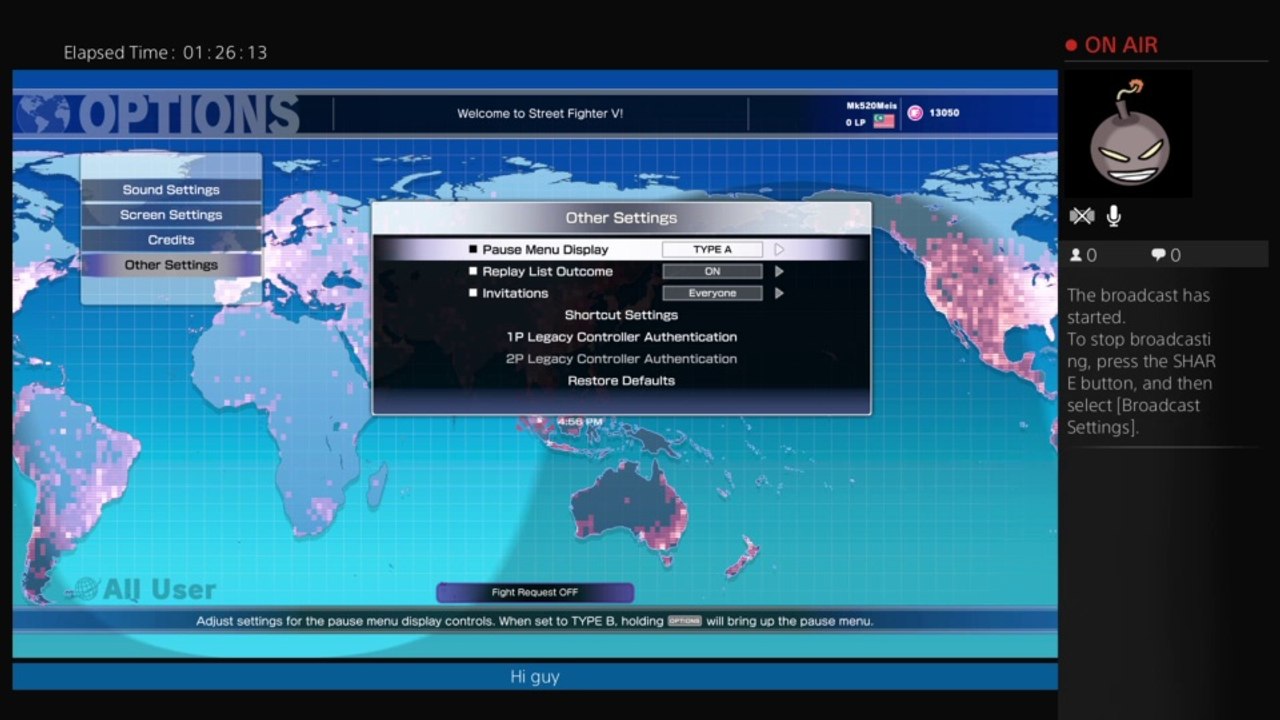The height and width of the screenshot is (720, 1280).
Task: Choose 1P Legacy Controller Authentication
Action: tap(621, 338)
